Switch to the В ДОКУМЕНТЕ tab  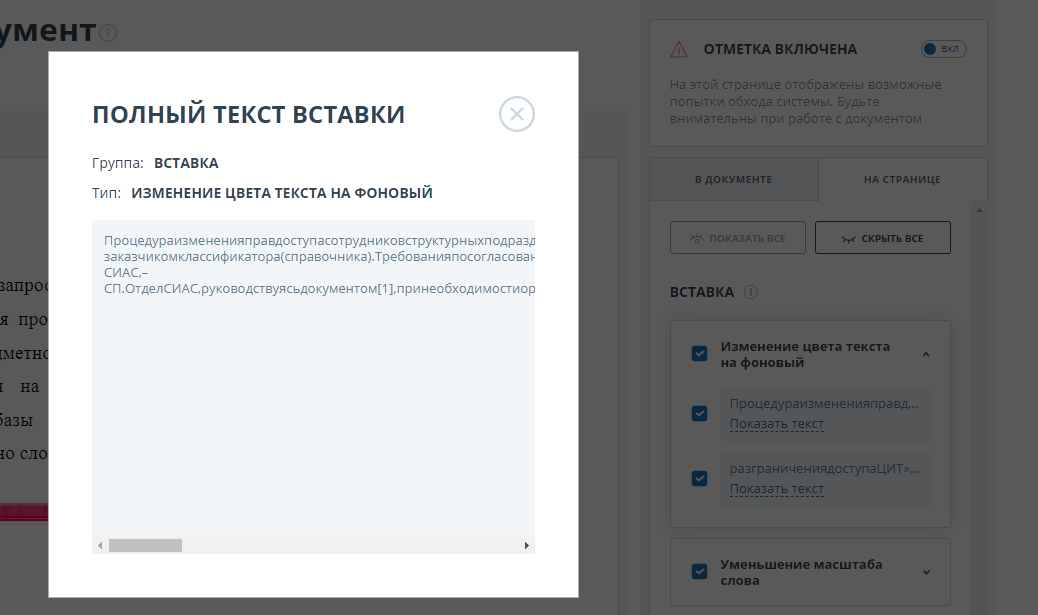(733, 179)
